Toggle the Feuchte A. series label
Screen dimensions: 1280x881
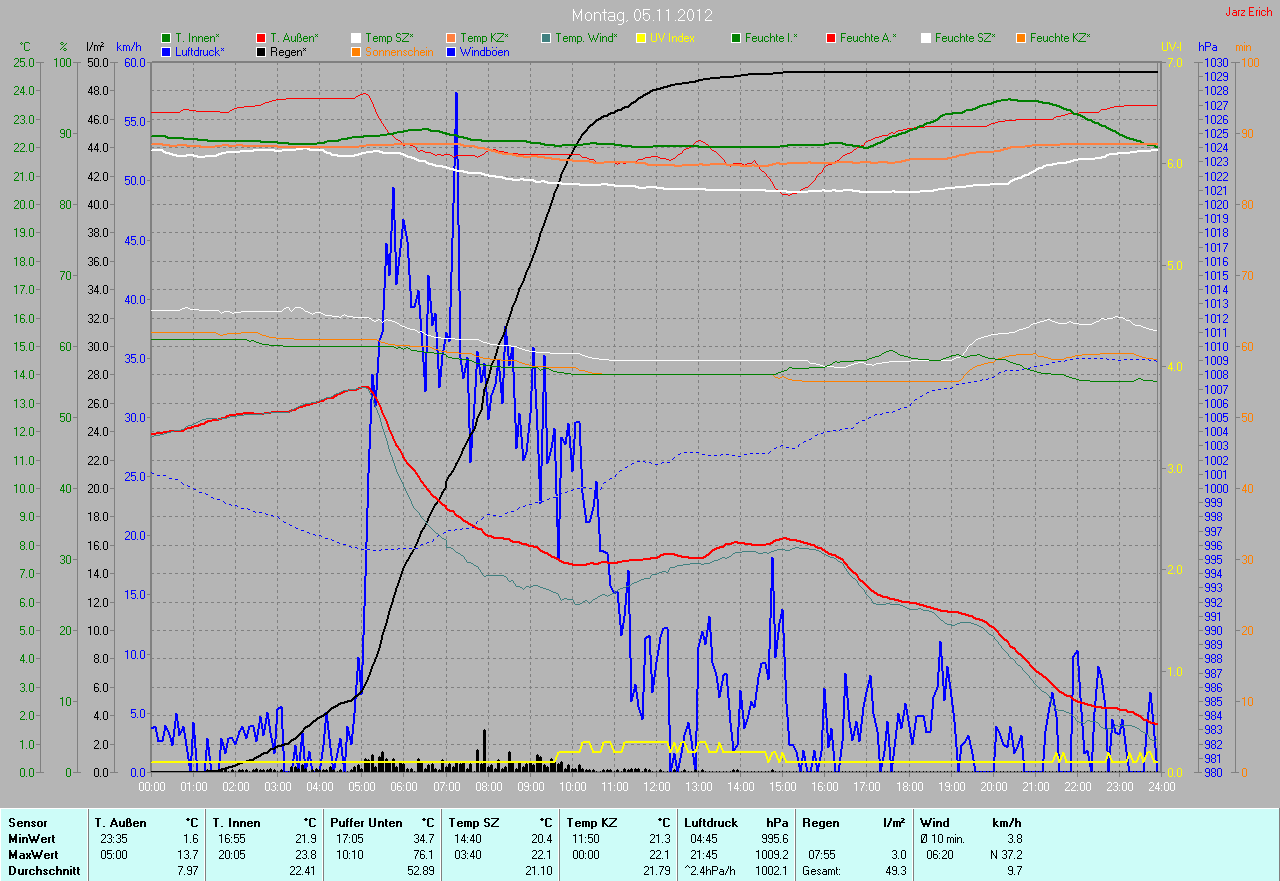click(868, 38)
